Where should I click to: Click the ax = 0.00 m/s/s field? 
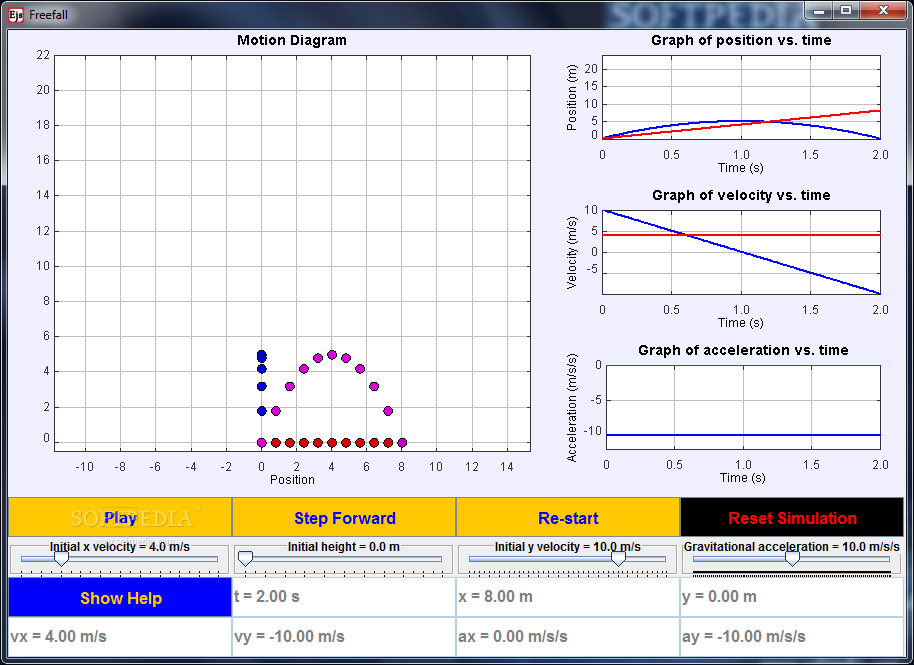(x=568, y=636)
